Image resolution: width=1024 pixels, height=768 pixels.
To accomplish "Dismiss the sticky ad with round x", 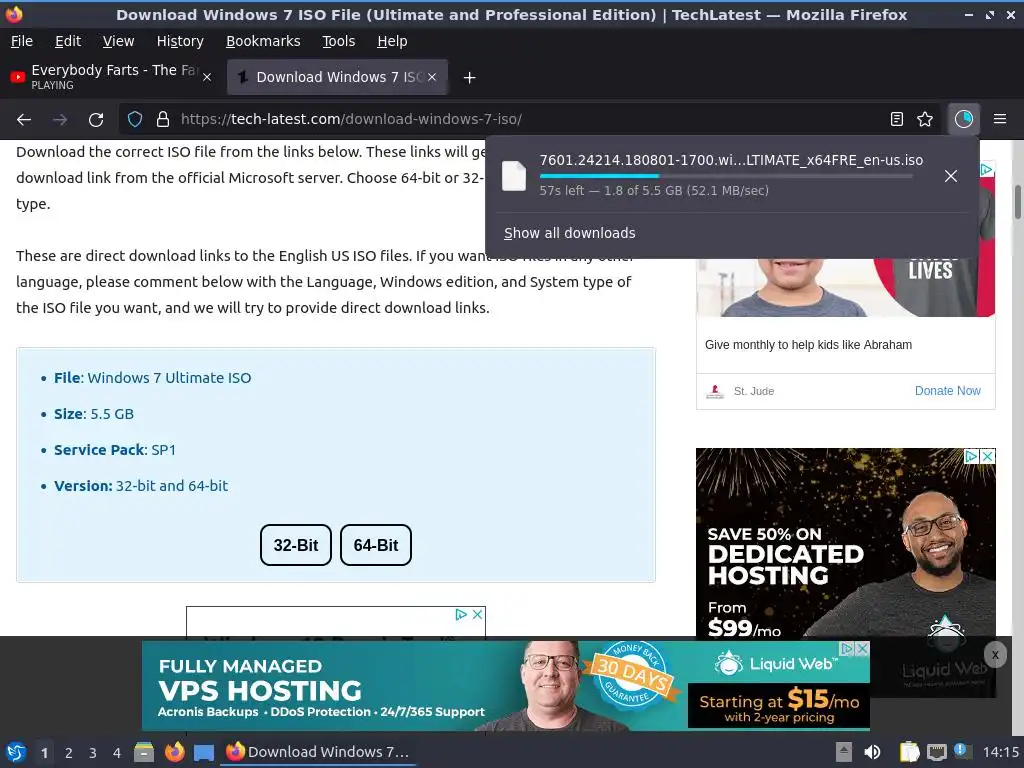I will (x=995, y=655).
